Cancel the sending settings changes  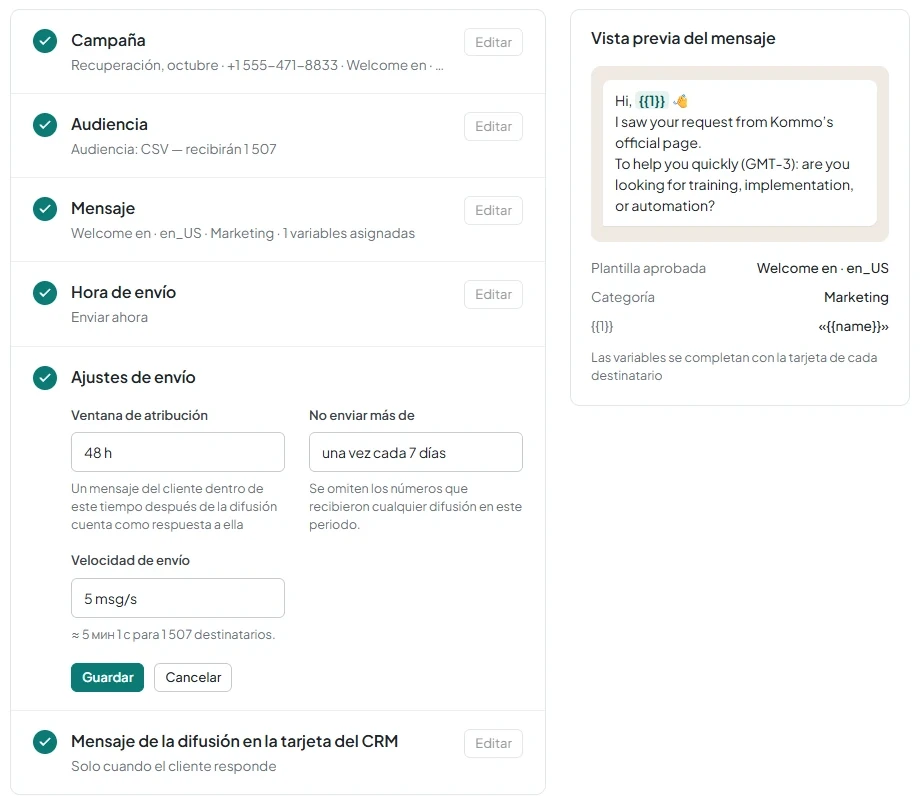(x=193, y=678)
